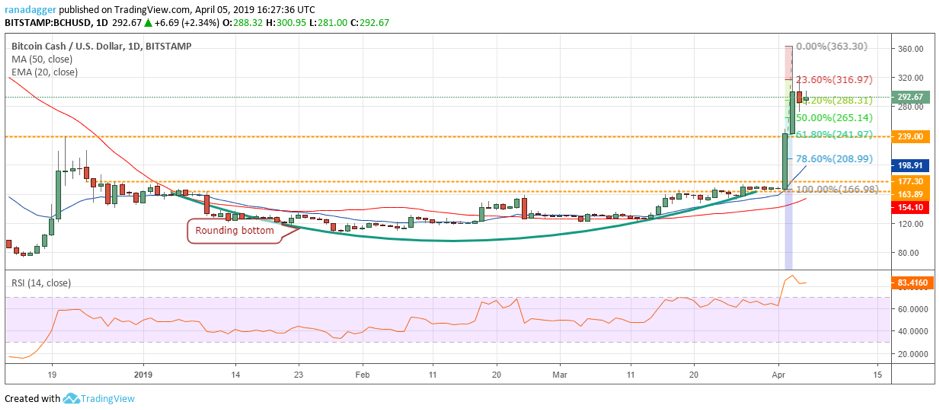Click the 'Apr' date axis label
Viewport: 939px width, 410px height.
tap(779, 376)
